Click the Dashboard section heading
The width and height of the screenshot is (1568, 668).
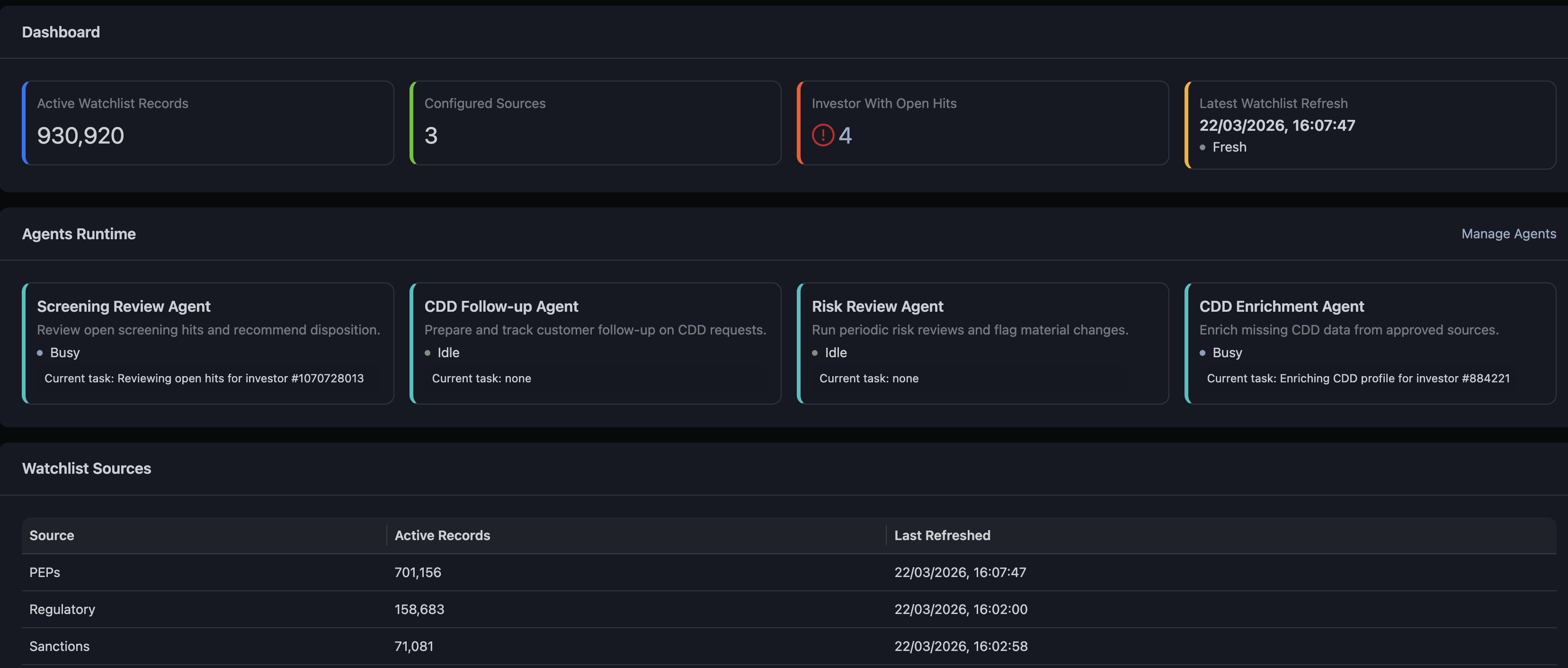[x=60, y=32]
